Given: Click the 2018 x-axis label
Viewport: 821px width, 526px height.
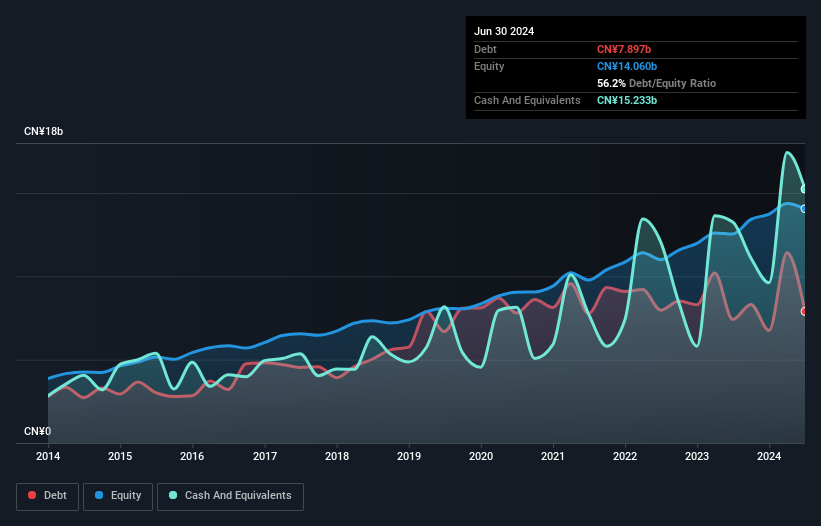Looking at the screenshot, I should (337, 456).
